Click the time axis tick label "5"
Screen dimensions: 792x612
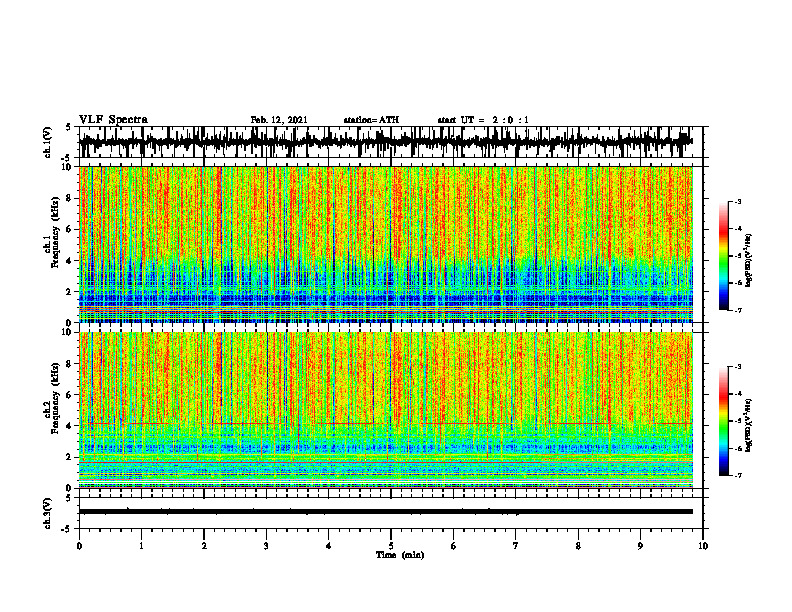point(391,546)
